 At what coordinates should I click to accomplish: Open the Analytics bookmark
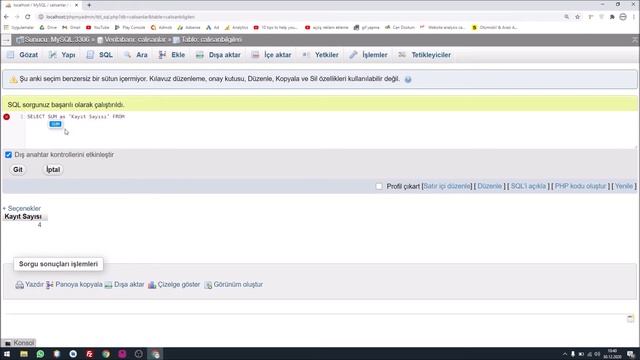click(236, 27)
